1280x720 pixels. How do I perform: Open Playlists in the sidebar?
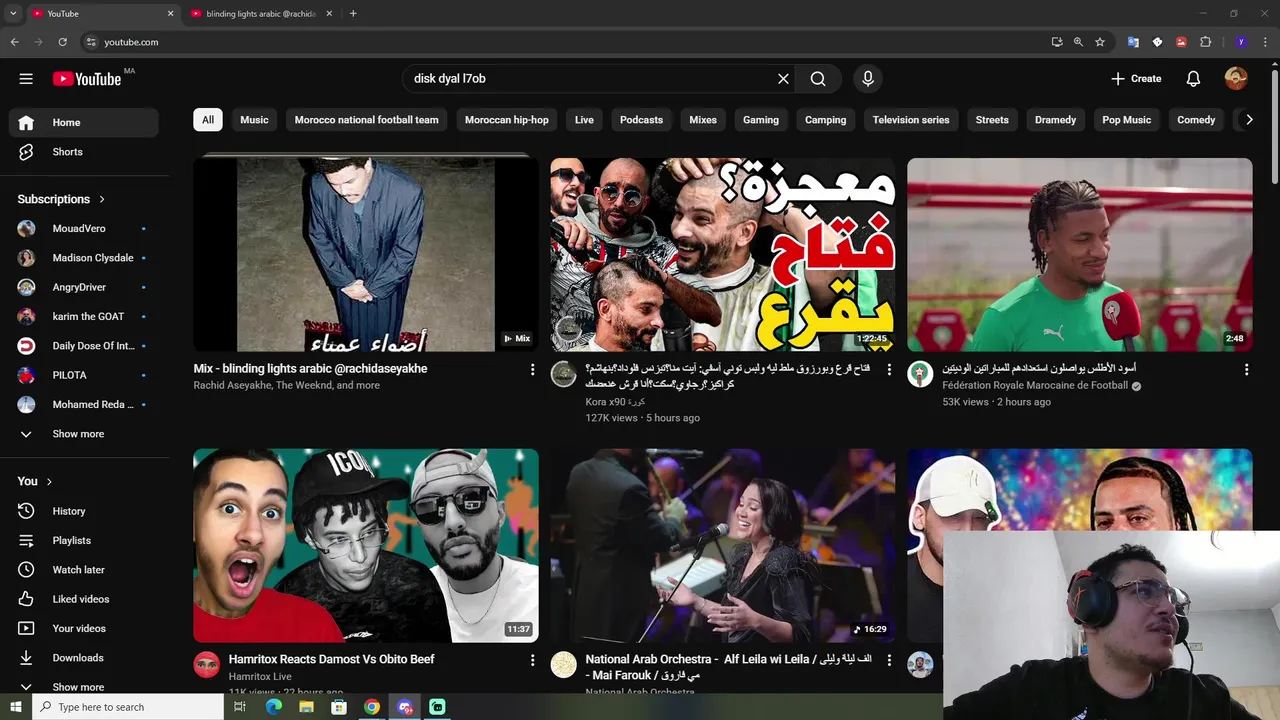tap(84, 540)
